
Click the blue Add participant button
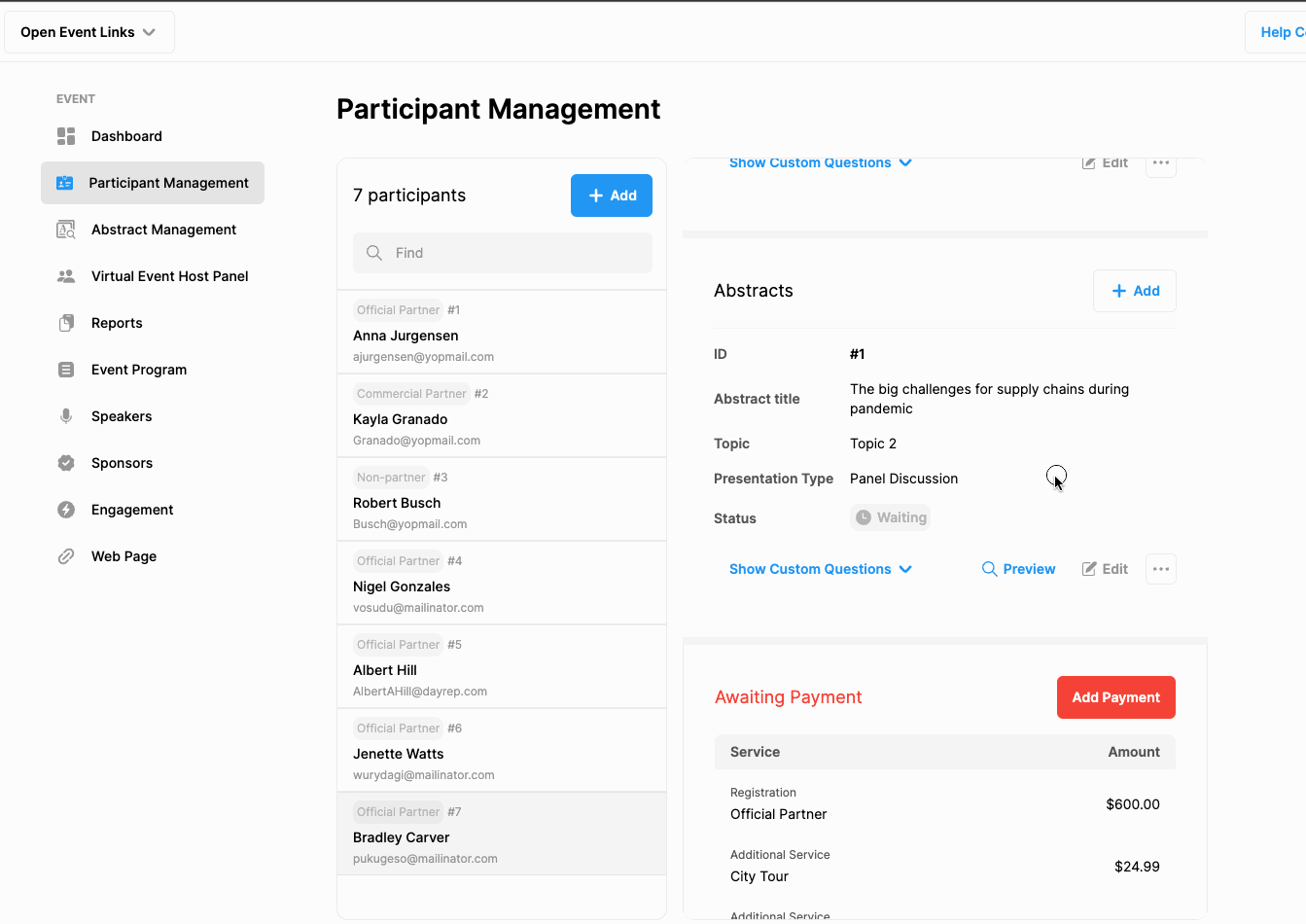coord(611,195)
